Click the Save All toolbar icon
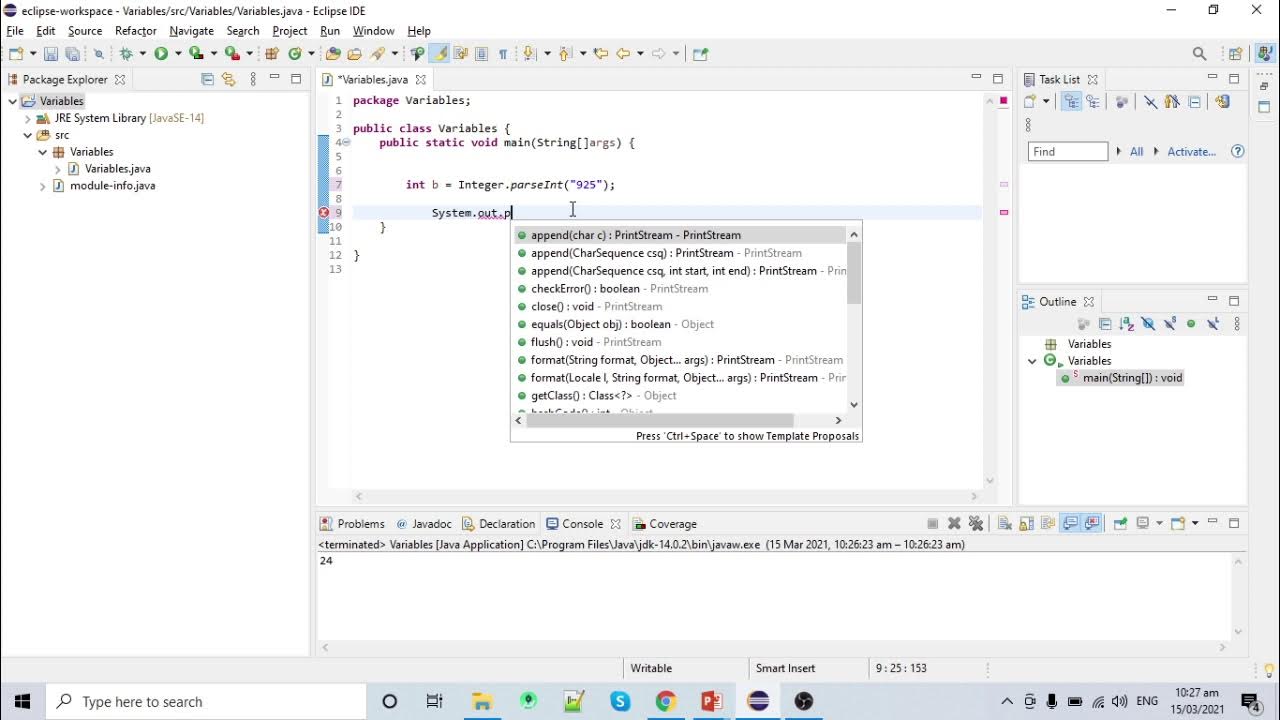Viewport: 1280px width, 720px height. point(72,54)
